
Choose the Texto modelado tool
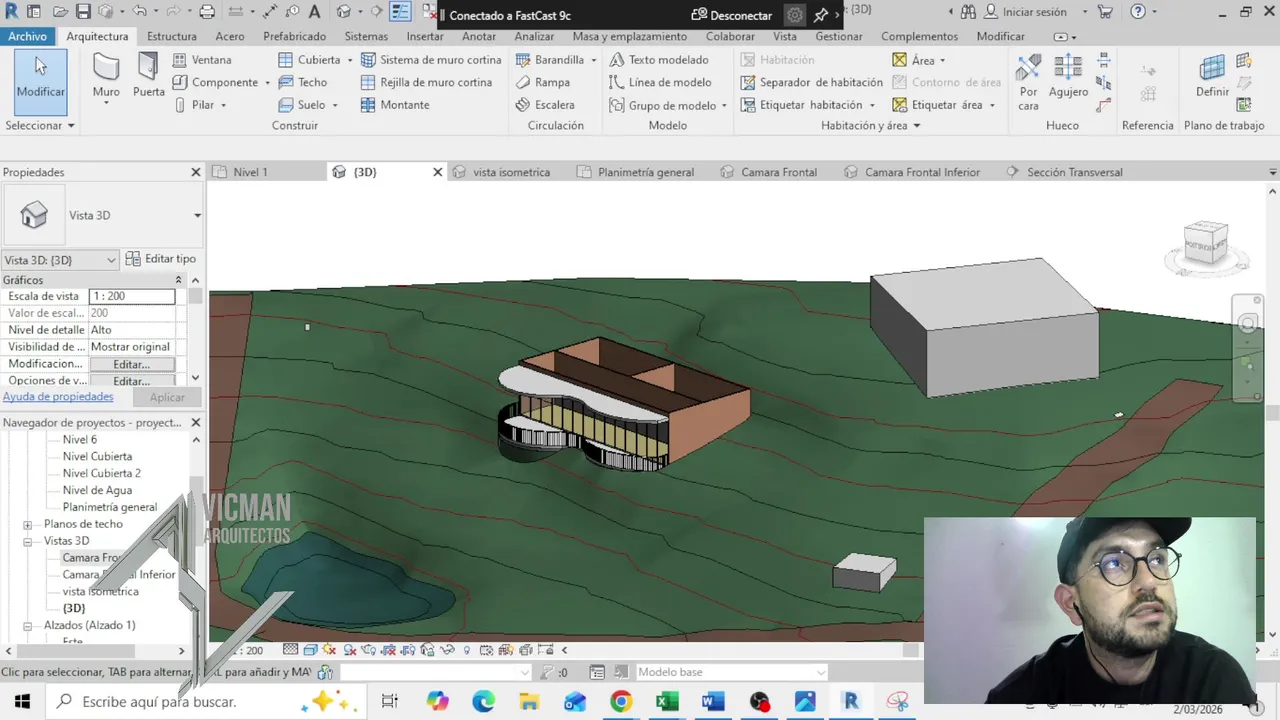pos(659,60)
